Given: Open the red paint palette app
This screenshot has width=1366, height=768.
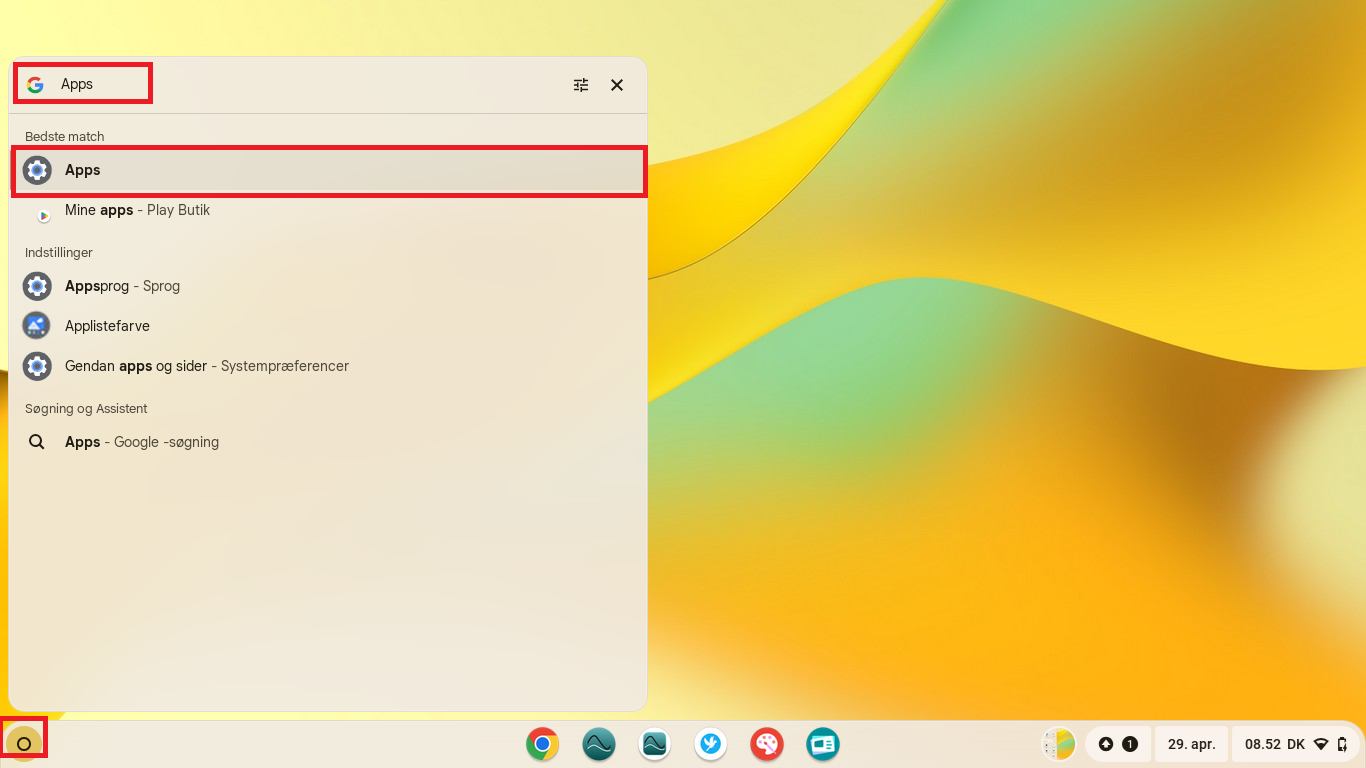Looking at the screenshot, I should [766, 744].
